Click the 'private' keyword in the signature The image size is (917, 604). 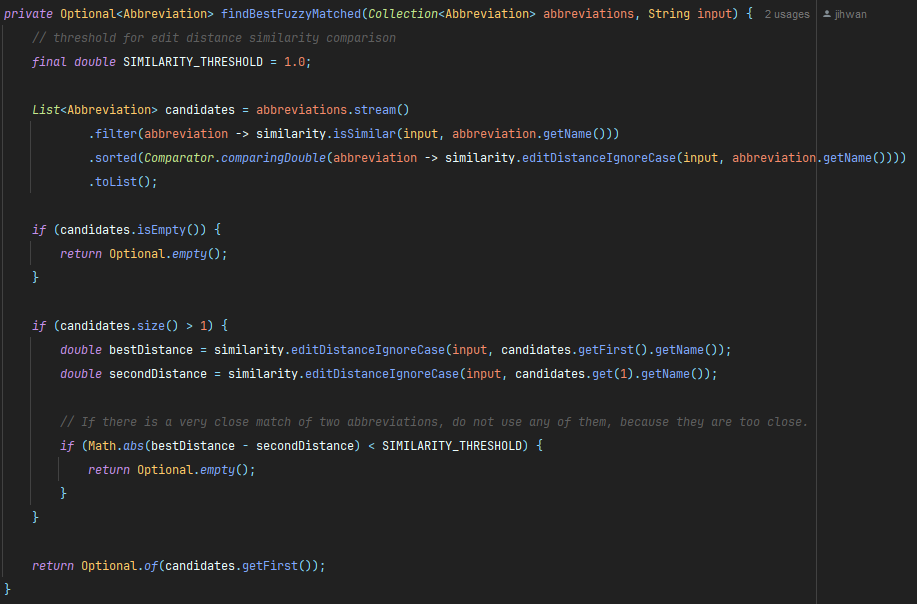tap(28, 13)
